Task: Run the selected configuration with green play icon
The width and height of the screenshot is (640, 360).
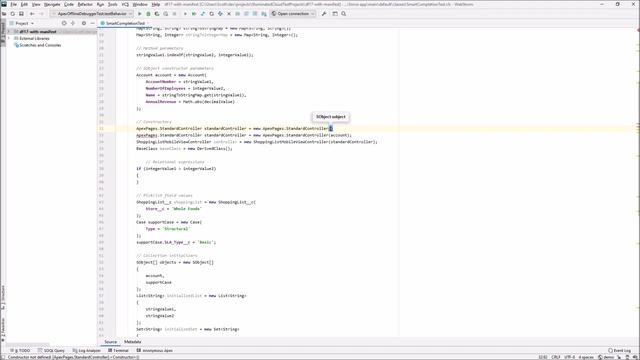Action: (140, 14)
